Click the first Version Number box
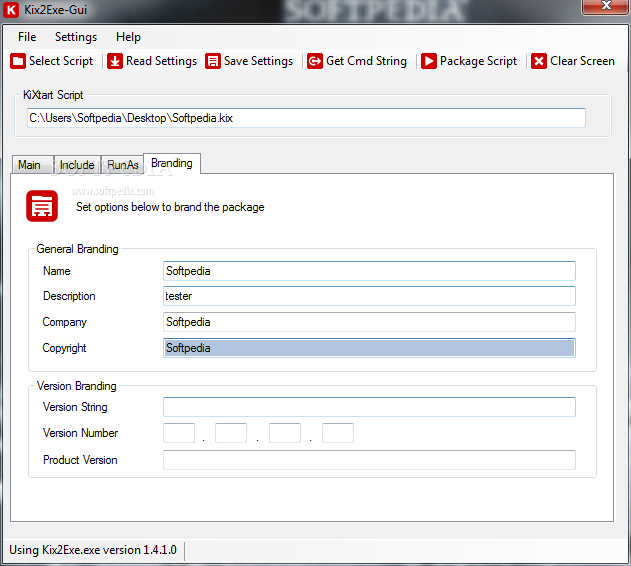 click(179, 433)
